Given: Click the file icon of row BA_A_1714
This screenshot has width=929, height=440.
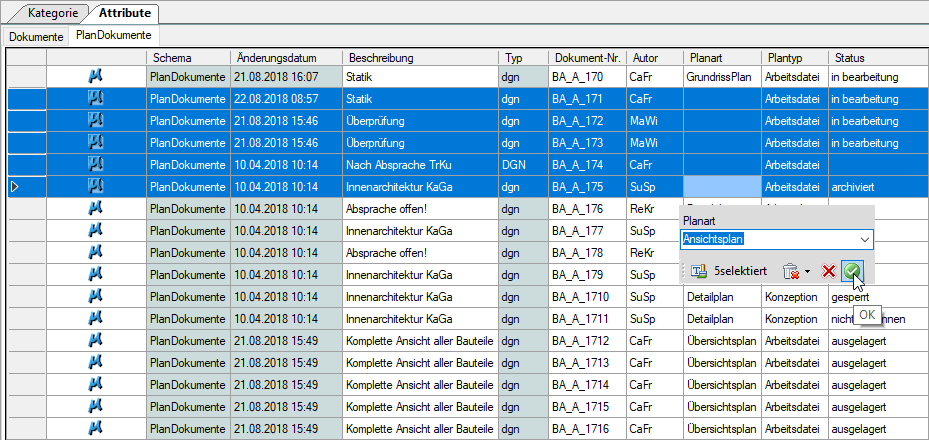Looking at the screenshot, I should click(95, 384).
